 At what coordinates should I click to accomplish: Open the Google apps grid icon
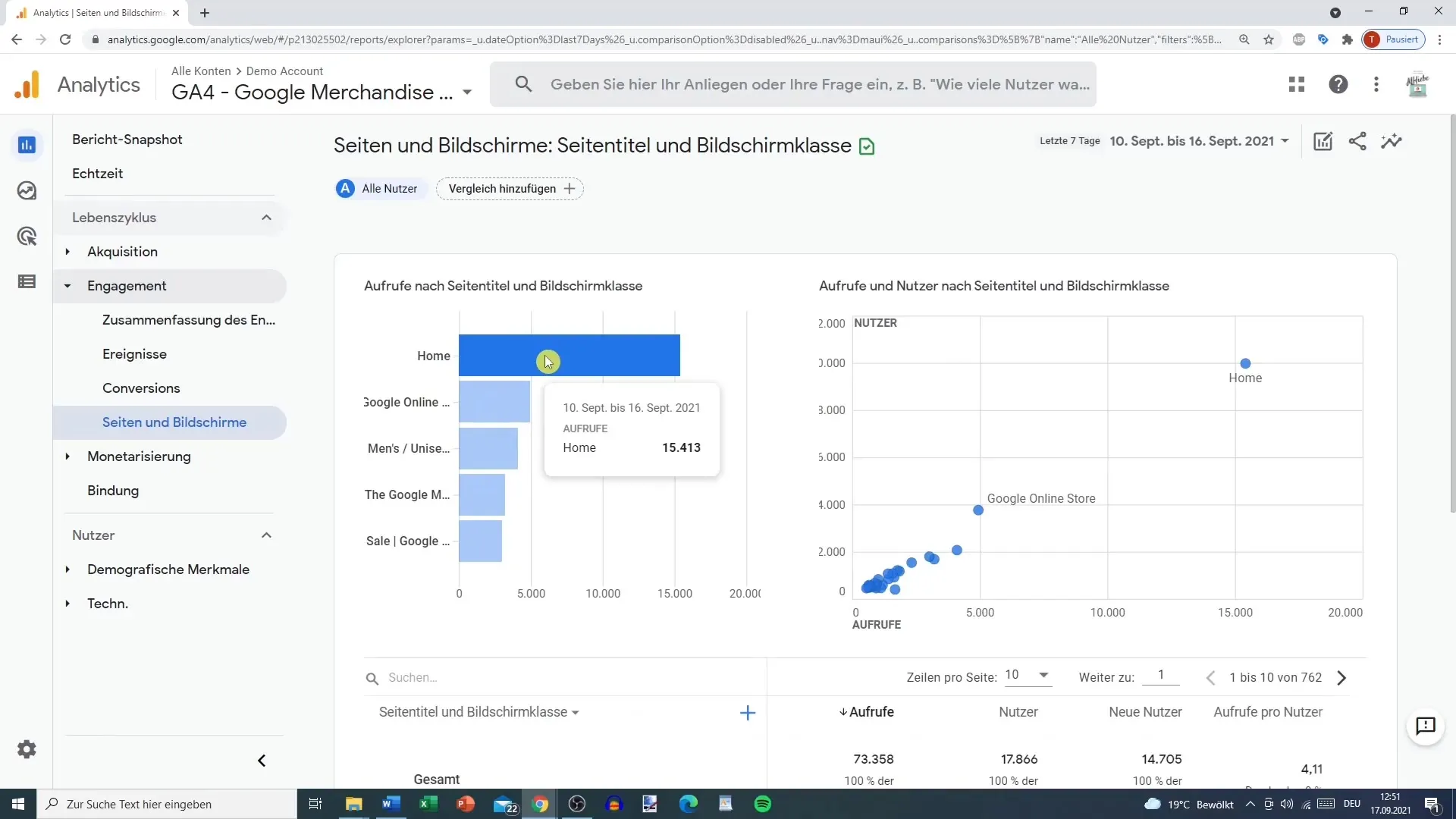1297,84
